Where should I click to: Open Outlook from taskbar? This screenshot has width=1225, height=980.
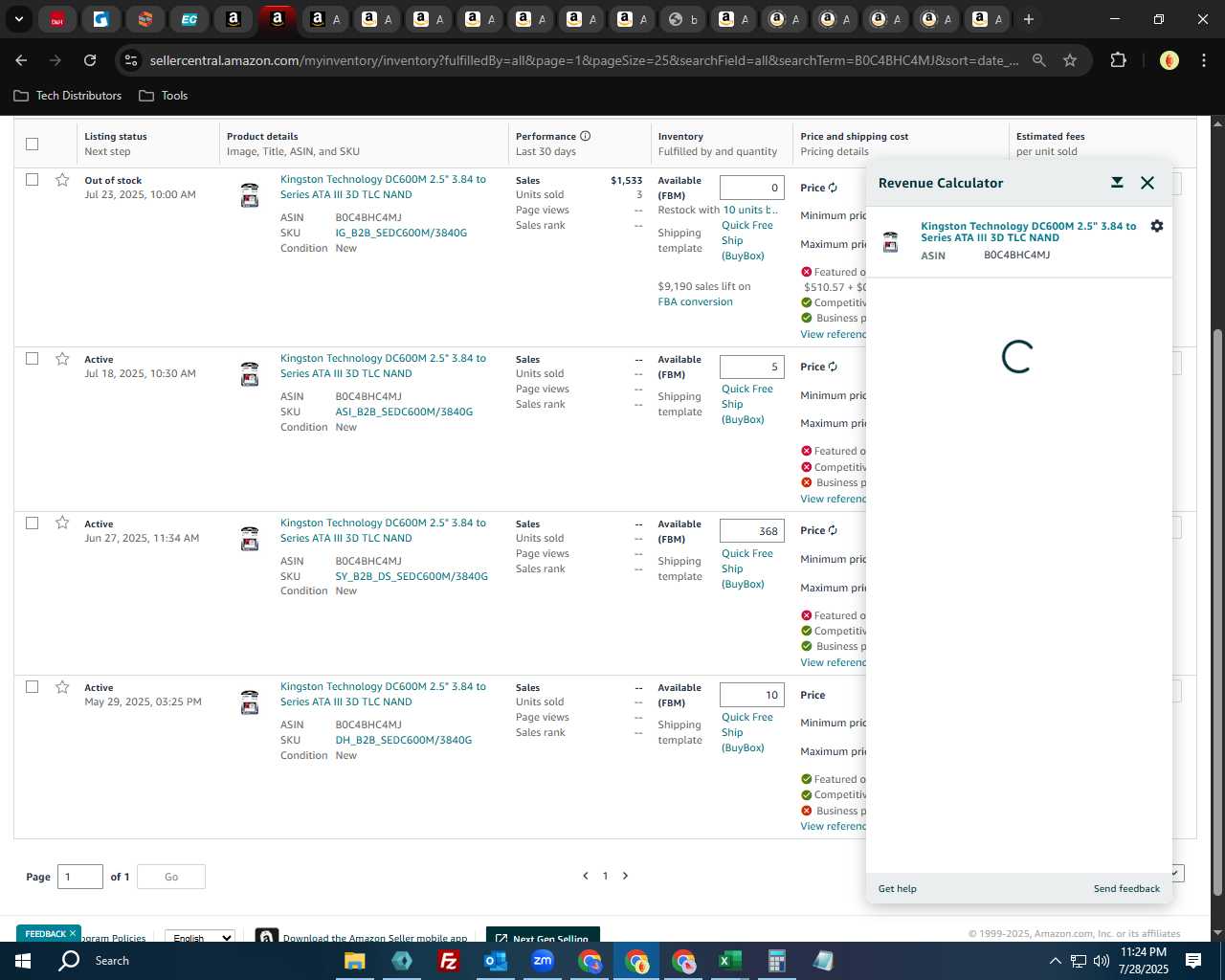[495, 961]
